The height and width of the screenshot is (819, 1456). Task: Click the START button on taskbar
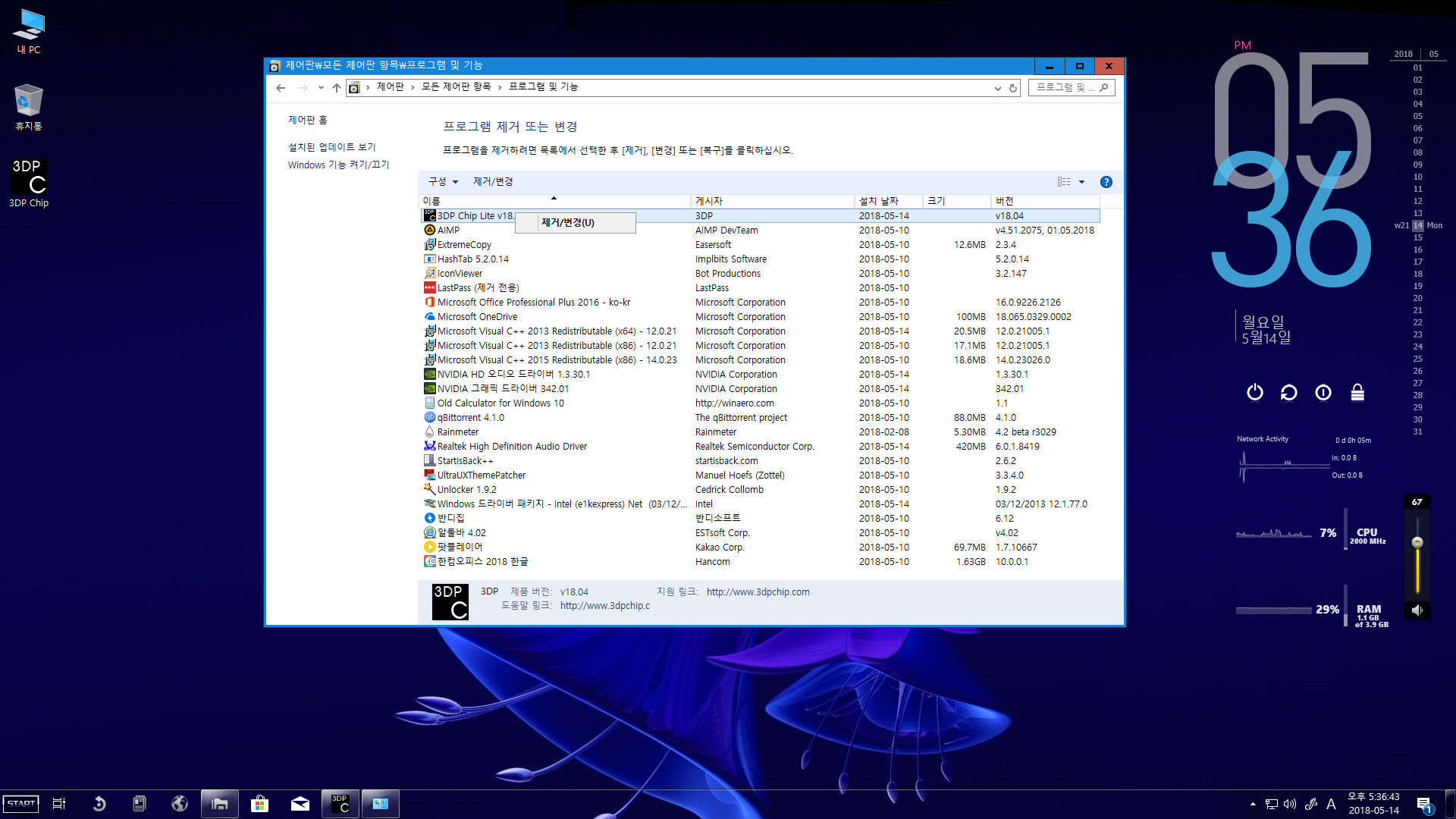21,804
